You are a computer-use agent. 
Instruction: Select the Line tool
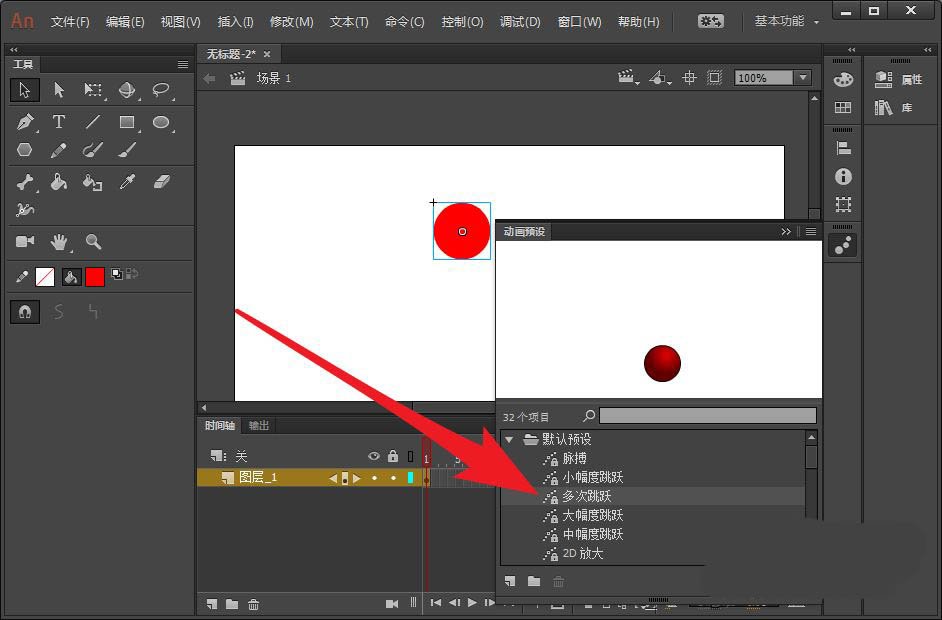(93, 122)
